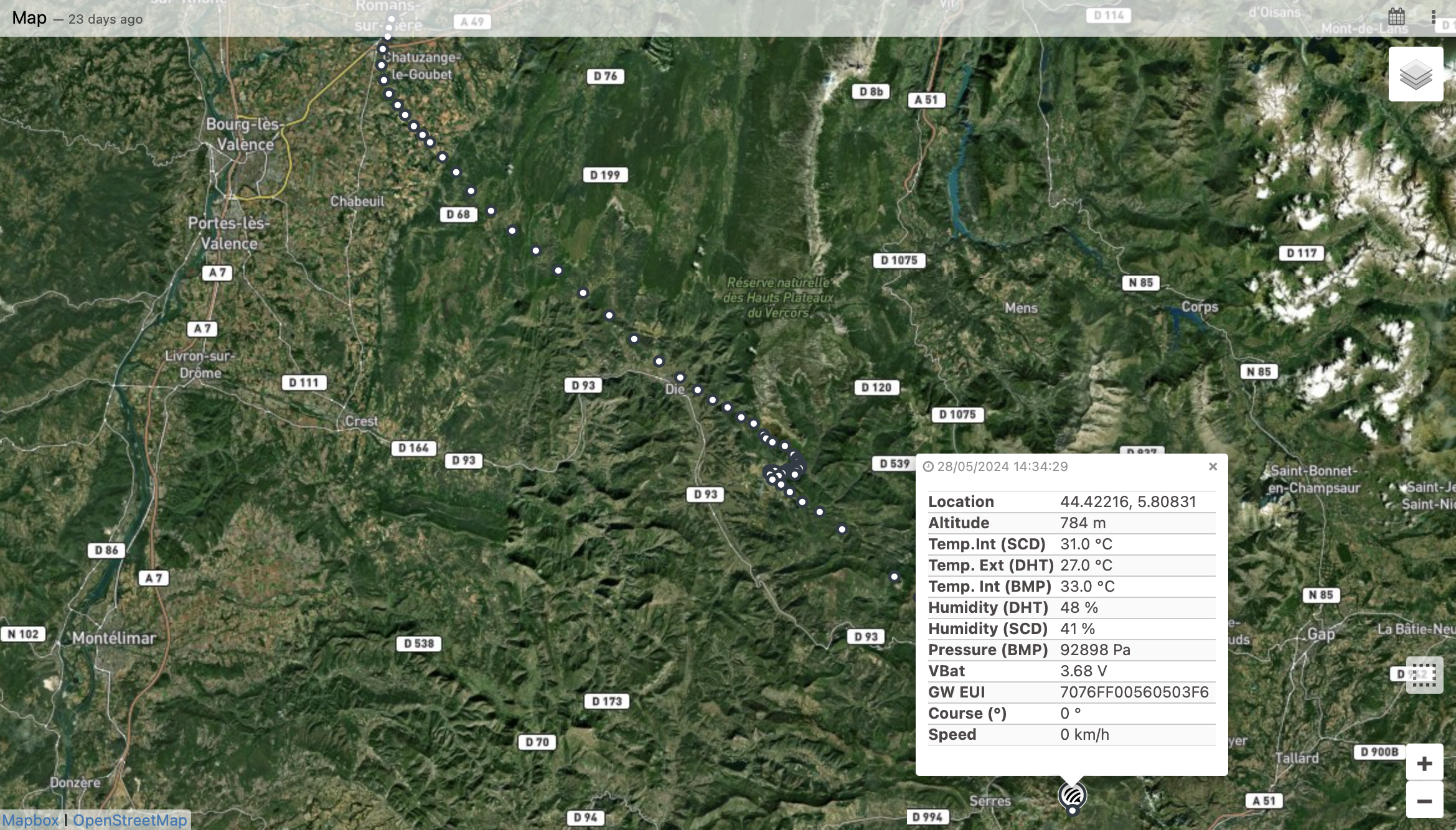Click the Location value 44.42216, 5.80831
This screenshot has height=830, width=1456.
coord(1128,501)
